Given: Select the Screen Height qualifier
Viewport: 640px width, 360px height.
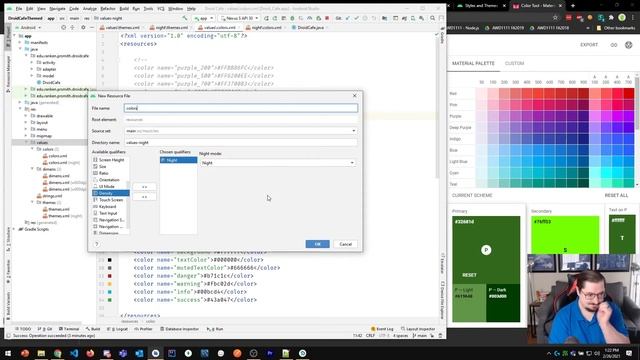Looking at the screenshot, I should (x=111, y=160).
